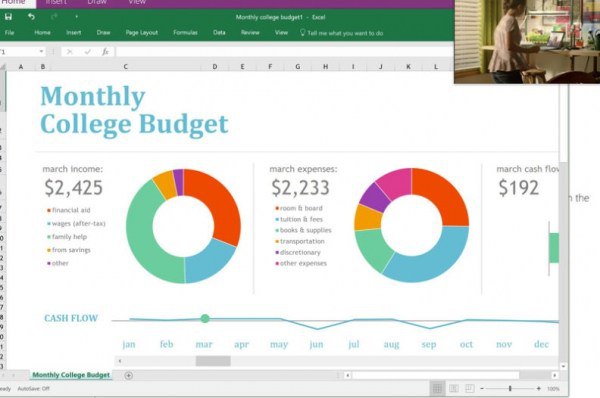Select column L header
The image size is (600, 398).
(x=436, y=67)
